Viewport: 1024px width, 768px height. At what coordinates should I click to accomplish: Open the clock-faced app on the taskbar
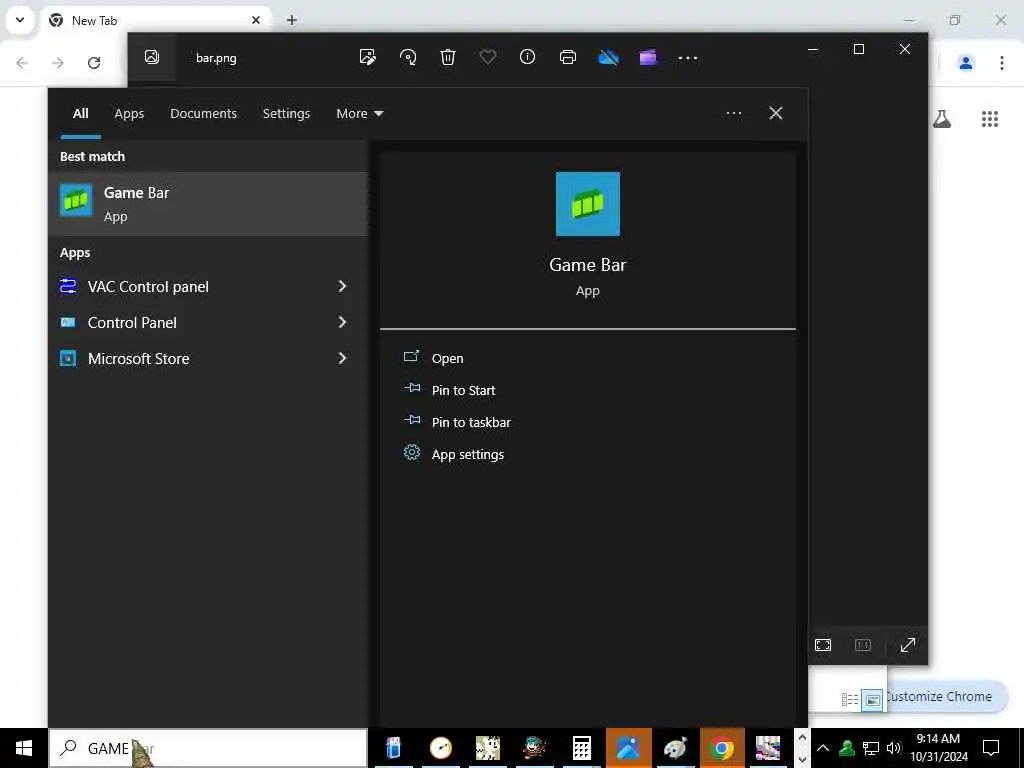[441, 748]
